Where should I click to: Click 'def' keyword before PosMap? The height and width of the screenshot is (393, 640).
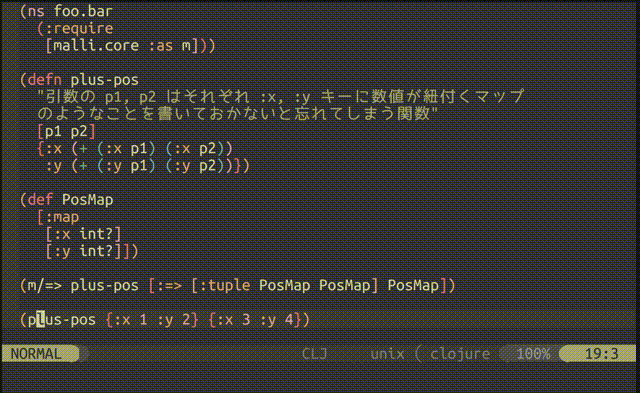tap(40, 200)
